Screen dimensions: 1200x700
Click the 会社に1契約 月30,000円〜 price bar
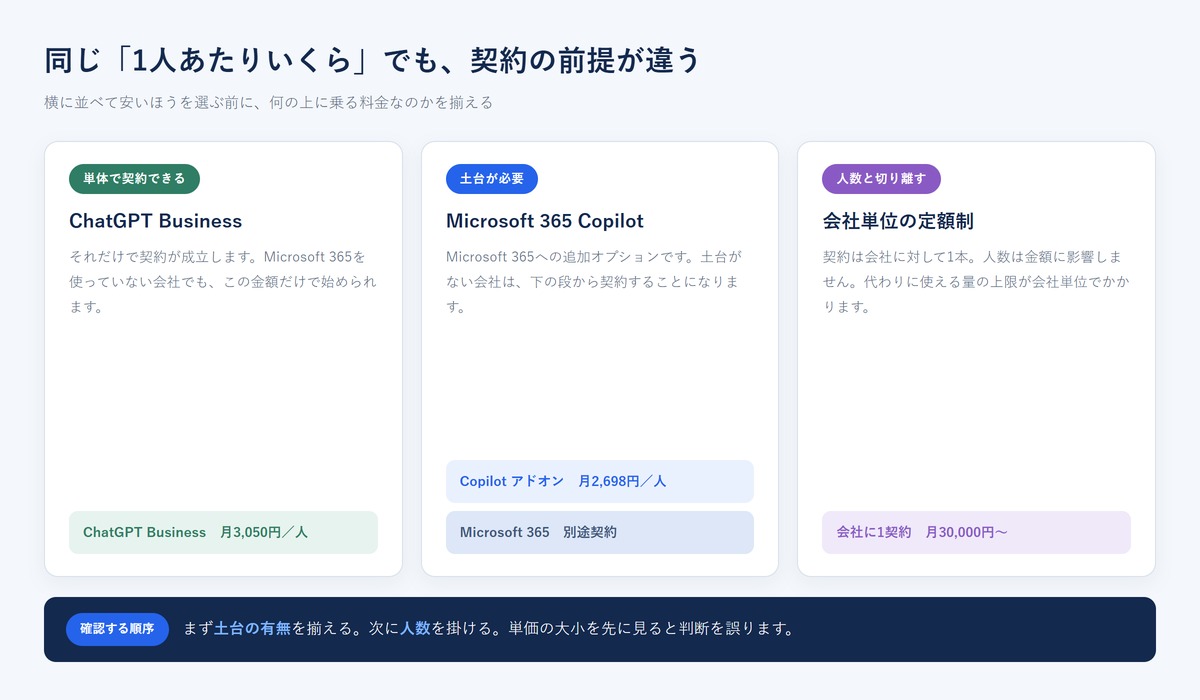(x=976, y=532)
